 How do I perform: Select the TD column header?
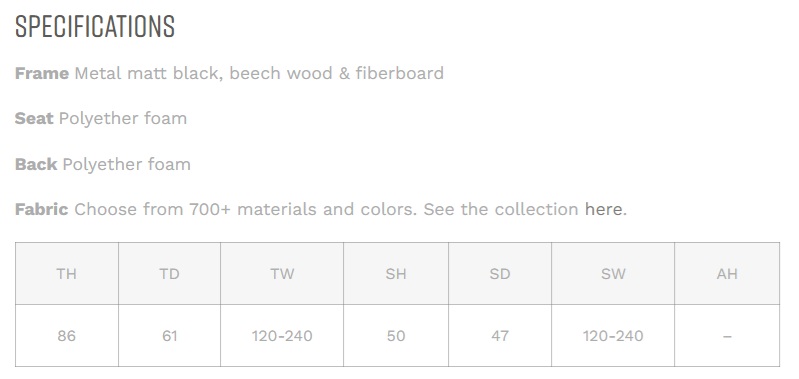tap(169, 274)
